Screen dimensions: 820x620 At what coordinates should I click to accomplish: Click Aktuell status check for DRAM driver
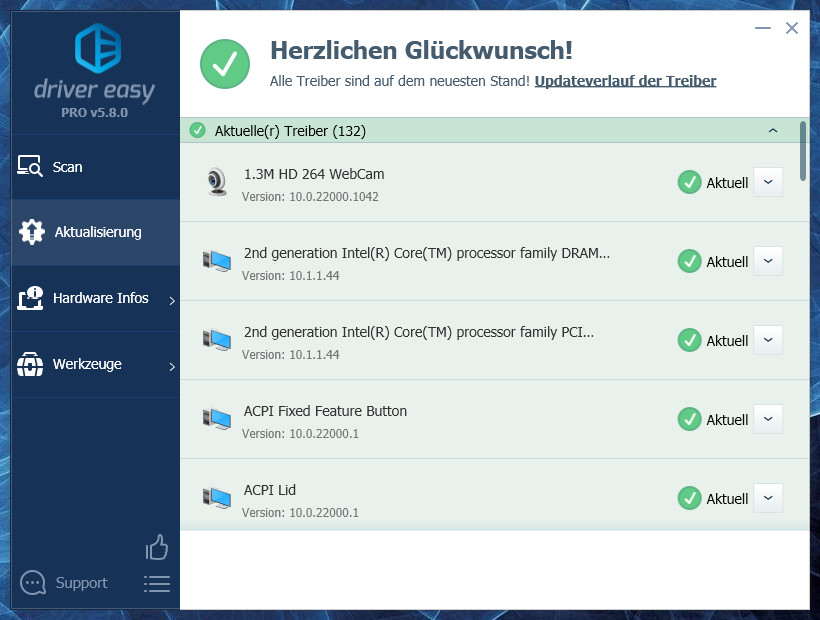(689, 261)
